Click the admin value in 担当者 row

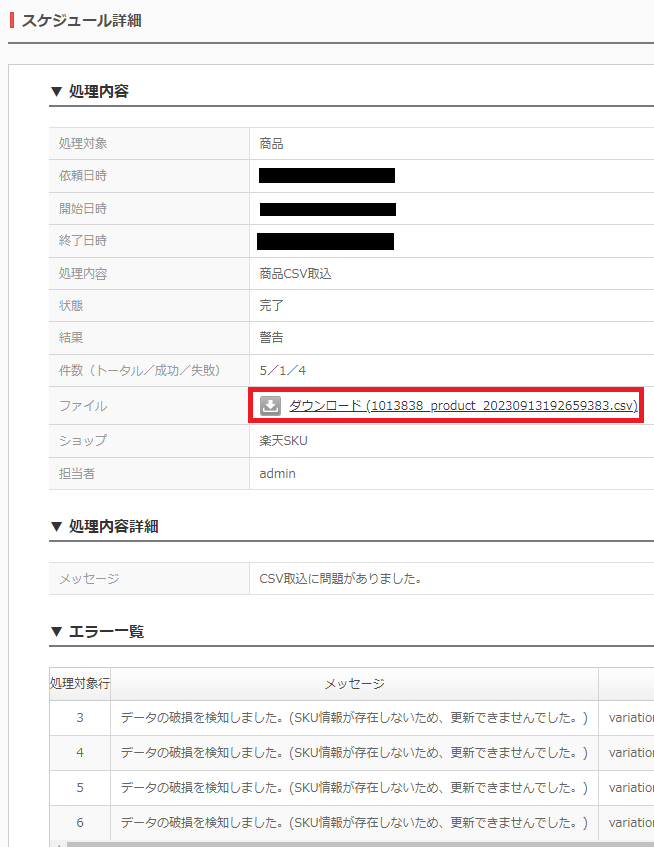[x=278, y=474]
